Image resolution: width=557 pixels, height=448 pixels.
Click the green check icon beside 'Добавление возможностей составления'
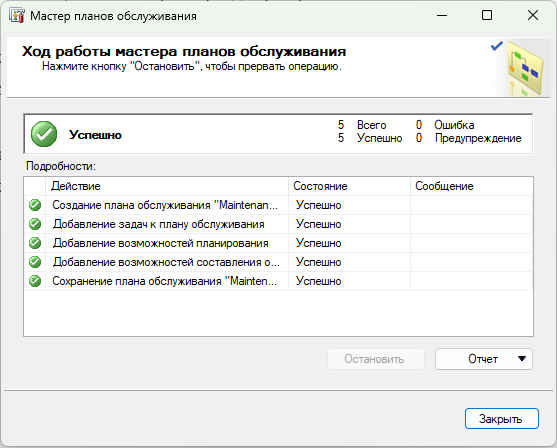point(35,262)
